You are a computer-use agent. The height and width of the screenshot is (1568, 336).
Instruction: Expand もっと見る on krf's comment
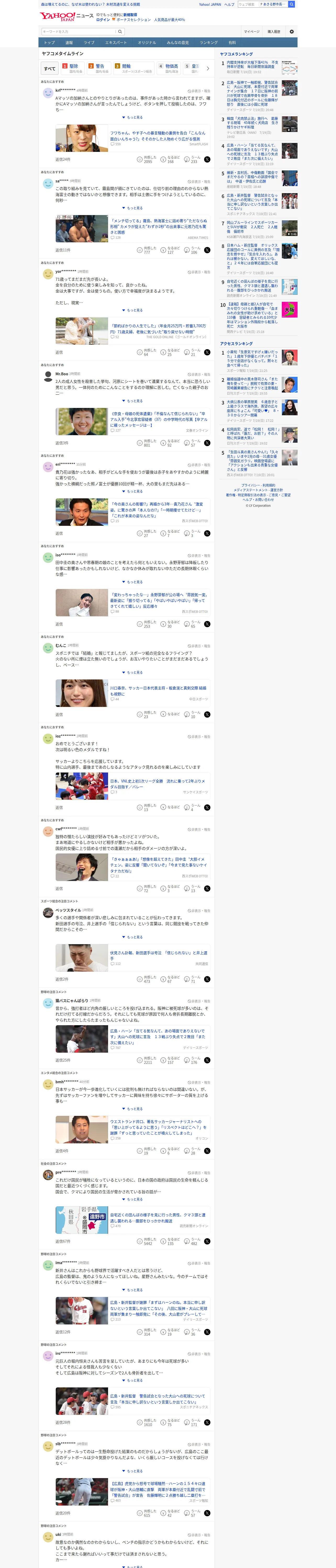(132, 118)
